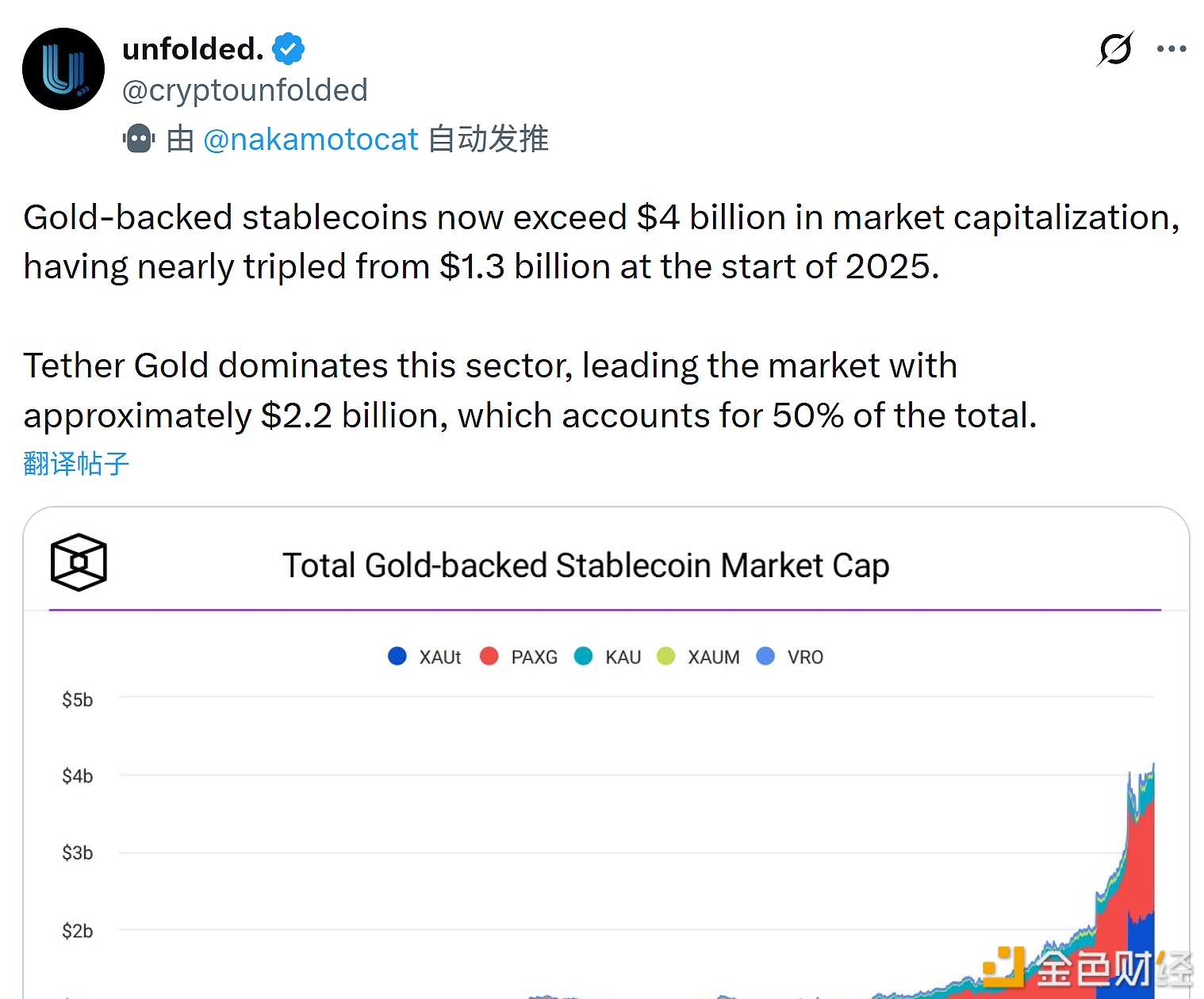Screen dimensions: 1204x999
Task: Open the Grok slashed-circle icon
Action: [1115, 49]
